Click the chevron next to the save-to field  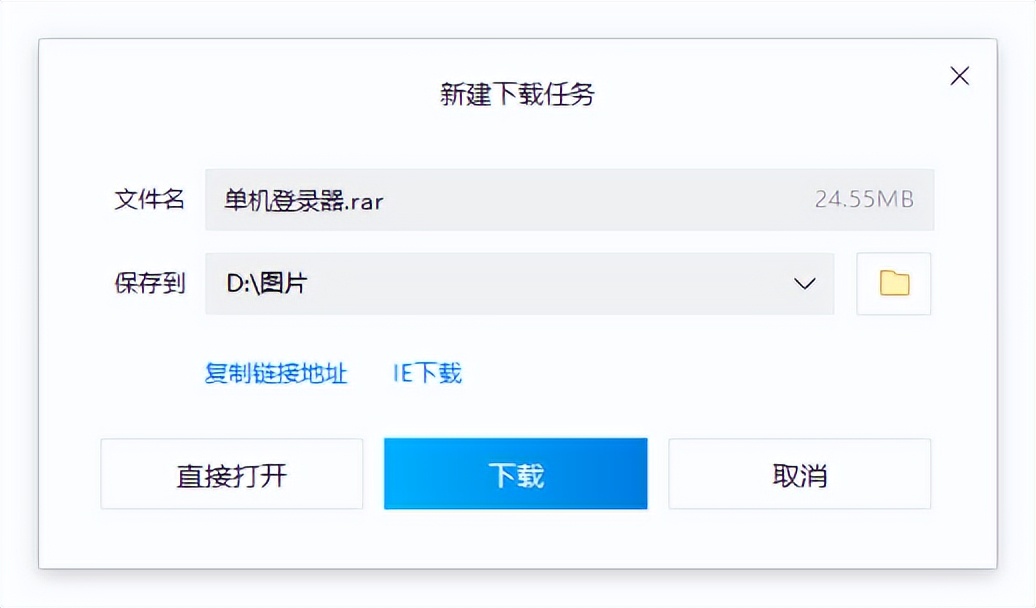pos(804,284)
